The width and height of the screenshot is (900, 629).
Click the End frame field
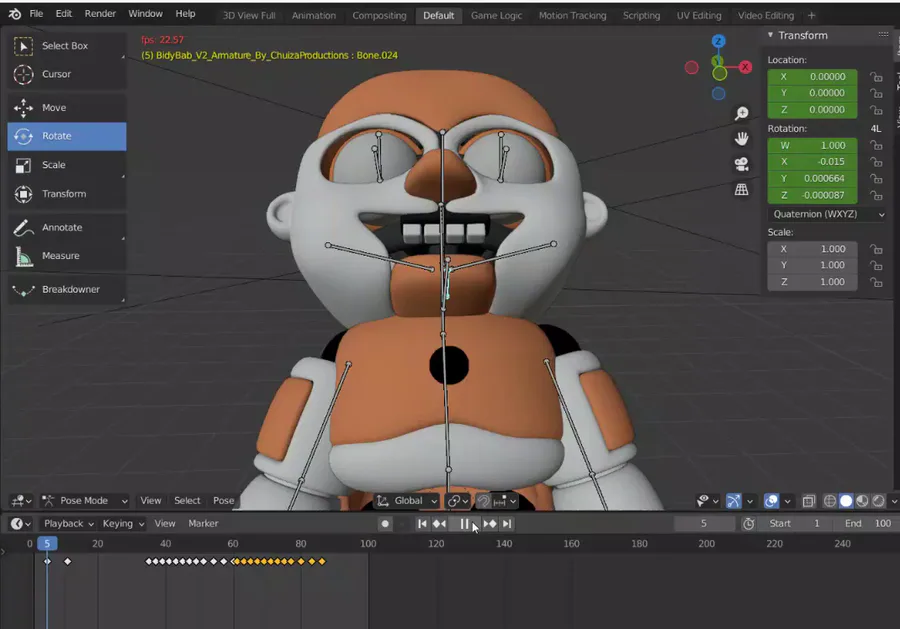[867, 524]
